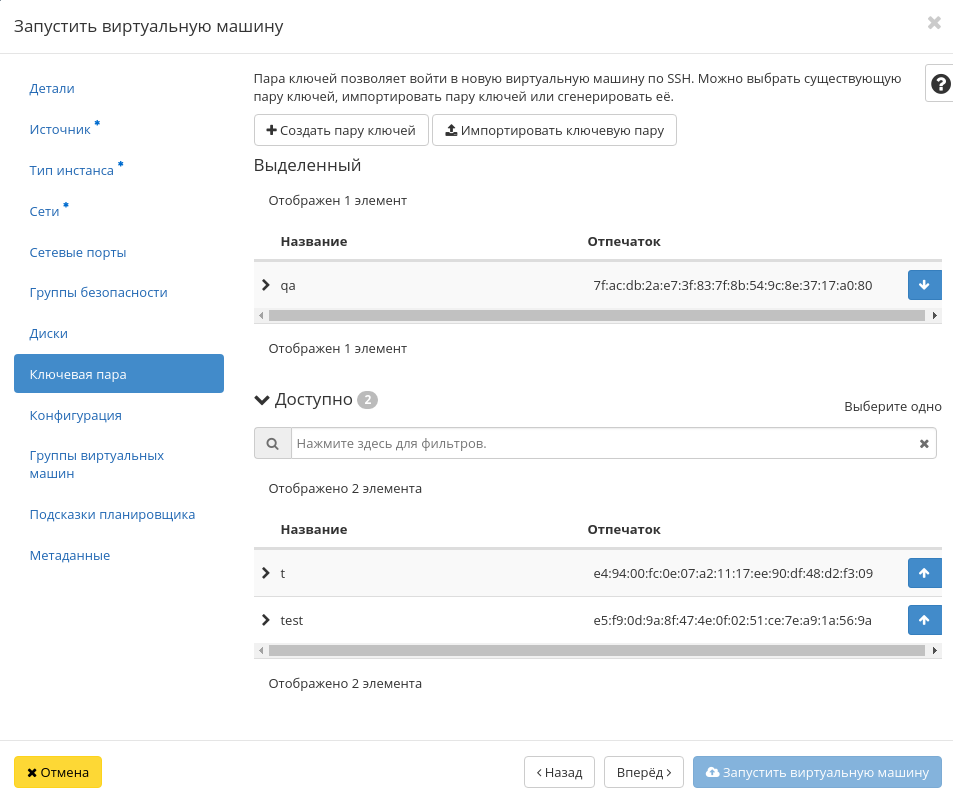Clear the filter field with the x icon

(x=924, y=443)
